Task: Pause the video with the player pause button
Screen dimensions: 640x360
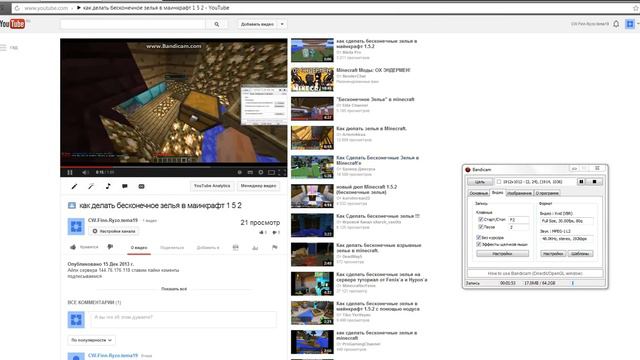Action: point(70,173)
